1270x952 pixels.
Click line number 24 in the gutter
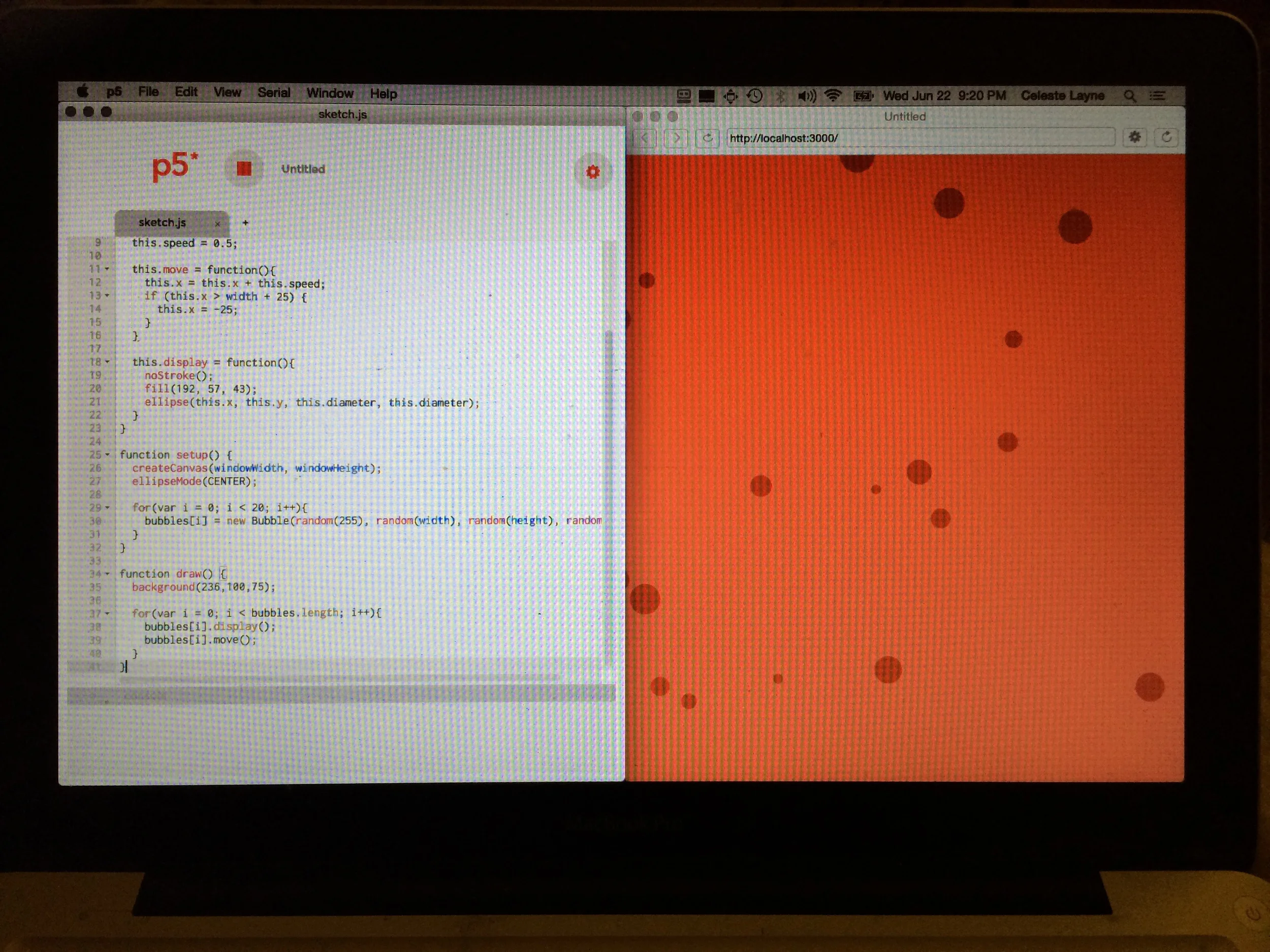96,441
